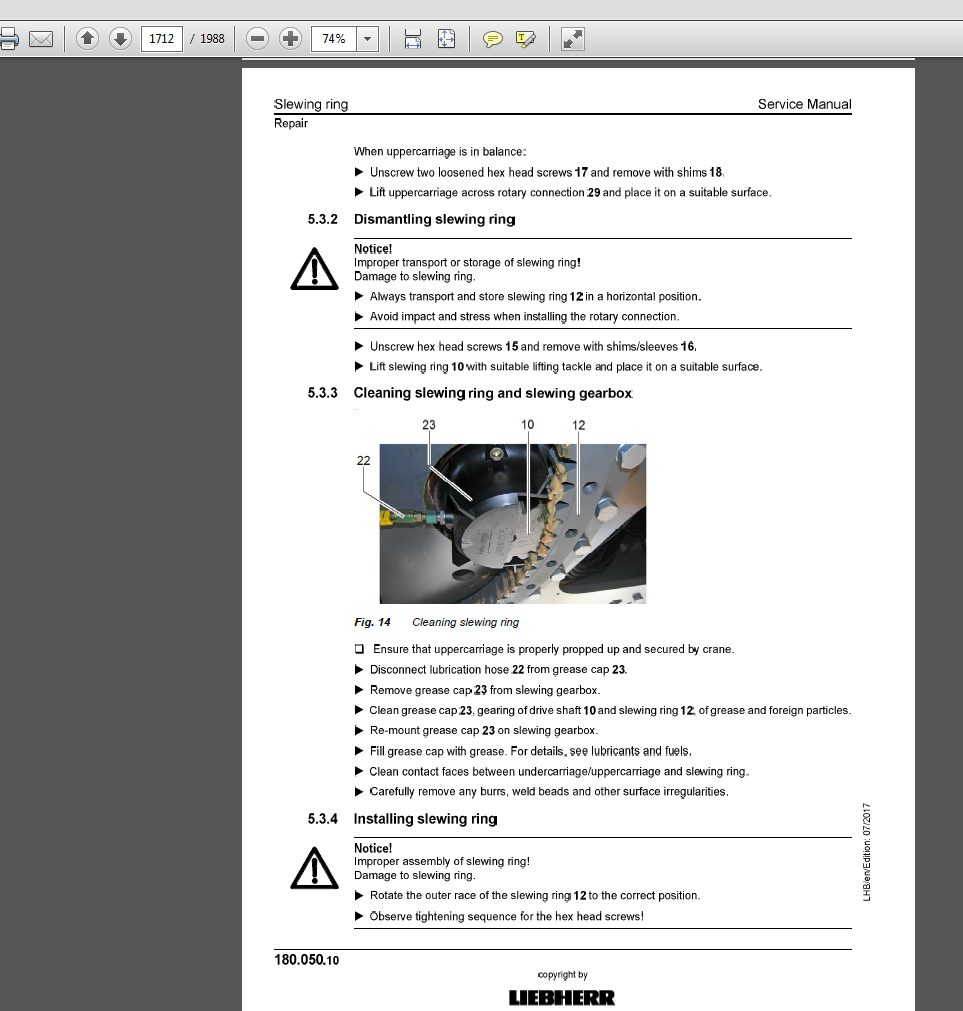Click the 'Service Manual' header text
Image resolution: width=963 pixels, height=1011 pixels.
click(x=804, y=104)
